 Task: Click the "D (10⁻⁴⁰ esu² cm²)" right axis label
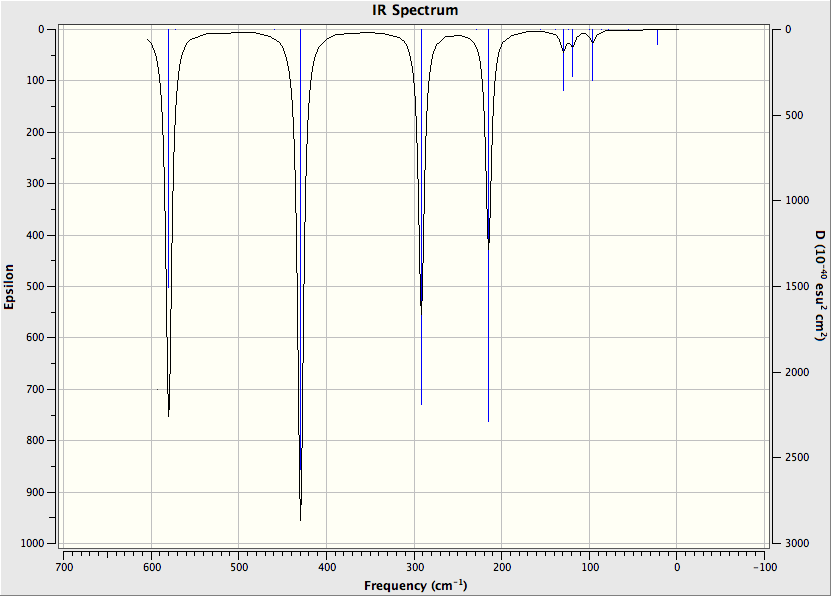(820, 286)
